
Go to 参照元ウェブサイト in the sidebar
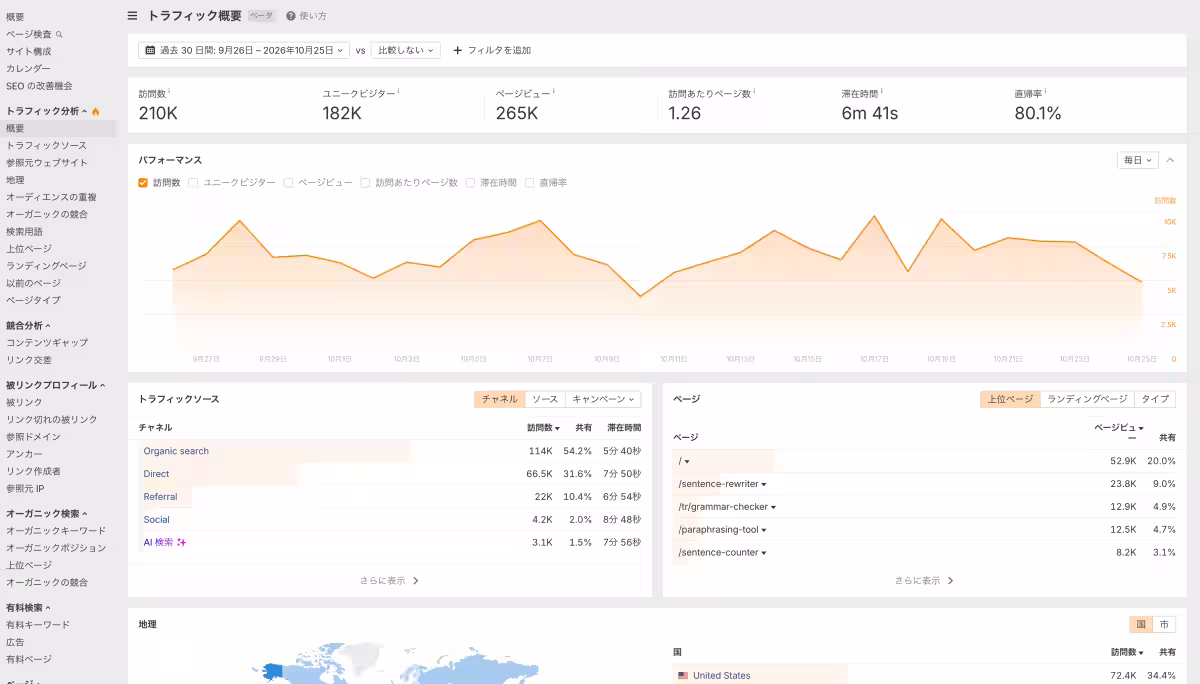click(x=47, y=163)
